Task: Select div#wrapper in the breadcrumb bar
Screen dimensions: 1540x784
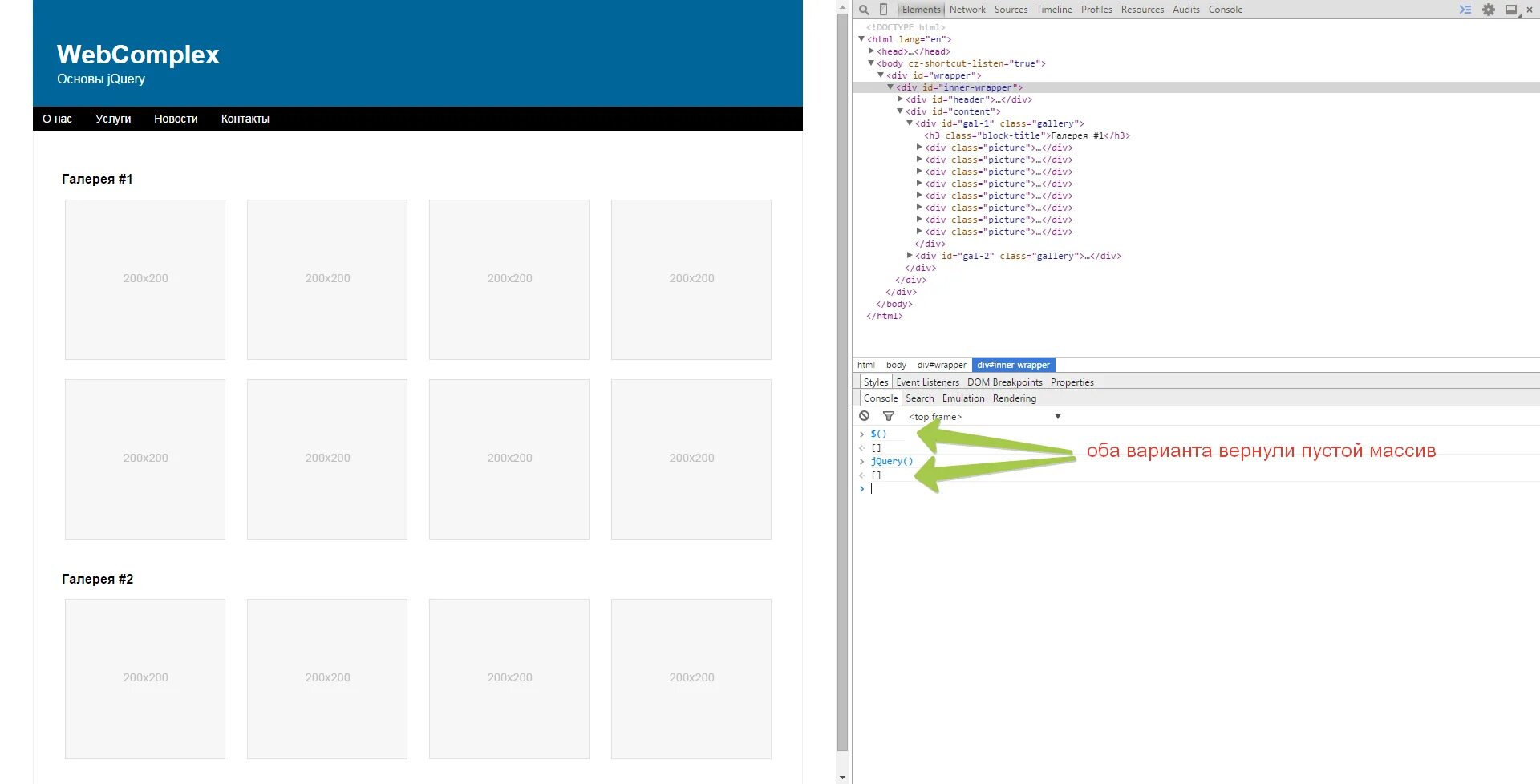Action: [941, 365]
